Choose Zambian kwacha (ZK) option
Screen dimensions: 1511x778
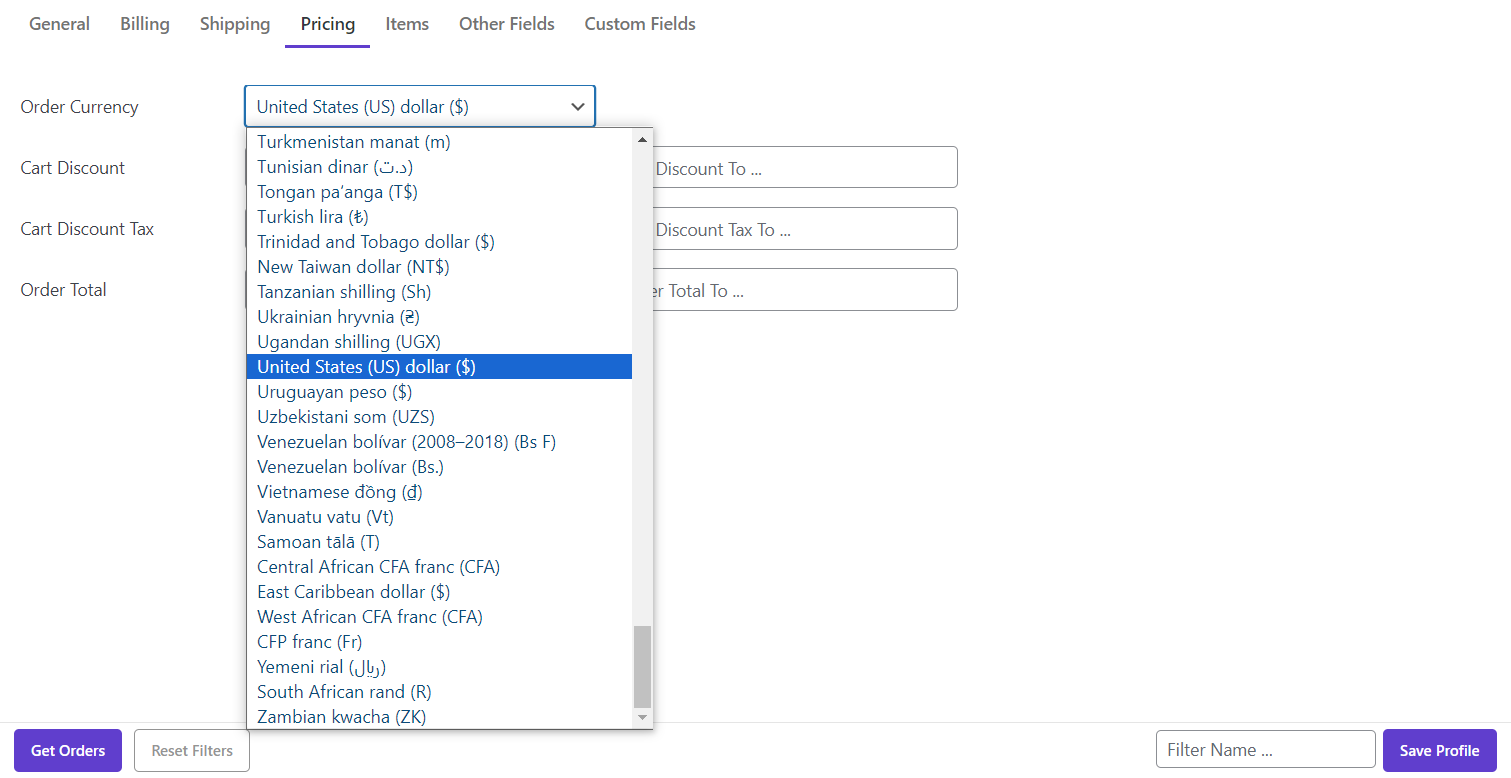[x=341, y=717]
